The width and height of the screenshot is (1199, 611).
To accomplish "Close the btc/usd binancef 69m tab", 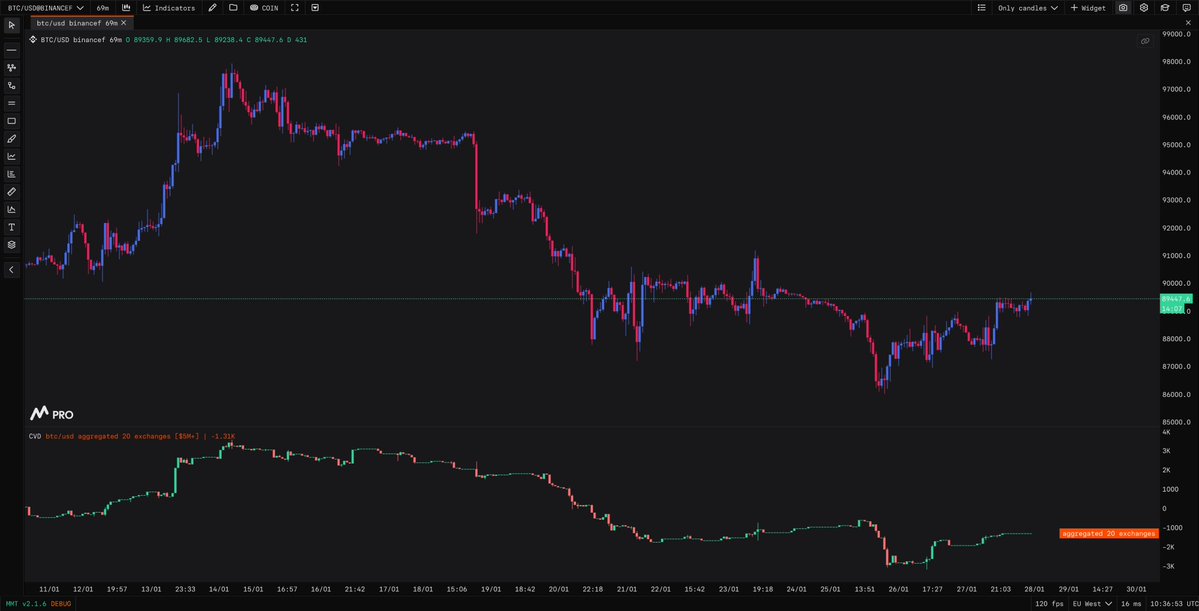I will (x=123, y=23).
